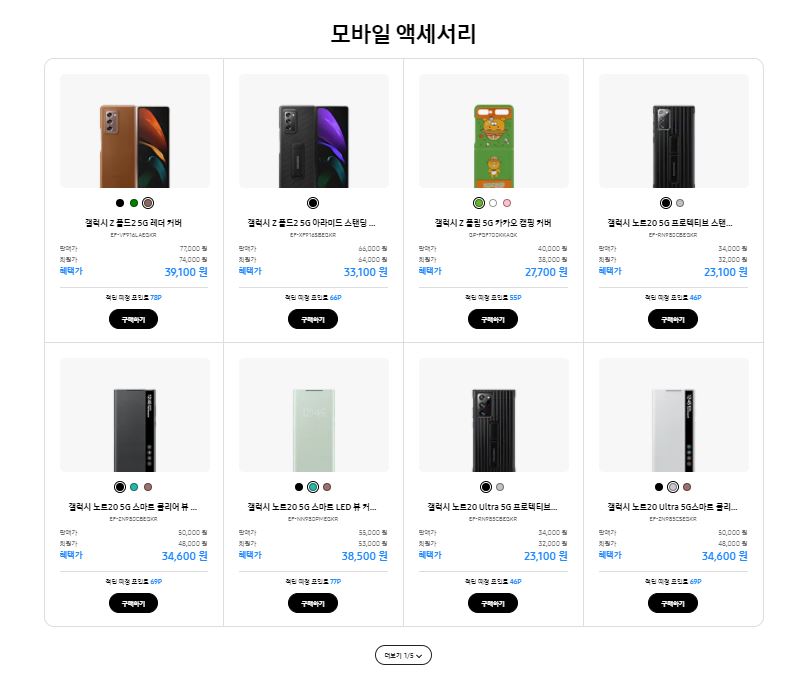The image size is (799, 694).
Task: Select gray swatch on Note20 Ultra protective cover
Action: (x=500, y=487)
